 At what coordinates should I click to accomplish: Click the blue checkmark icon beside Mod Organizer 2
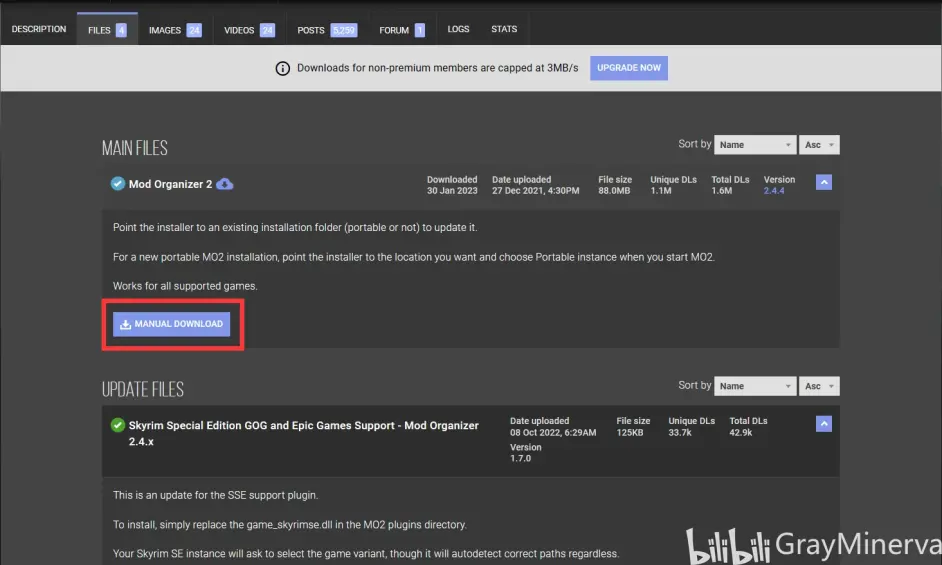(117, 184)
